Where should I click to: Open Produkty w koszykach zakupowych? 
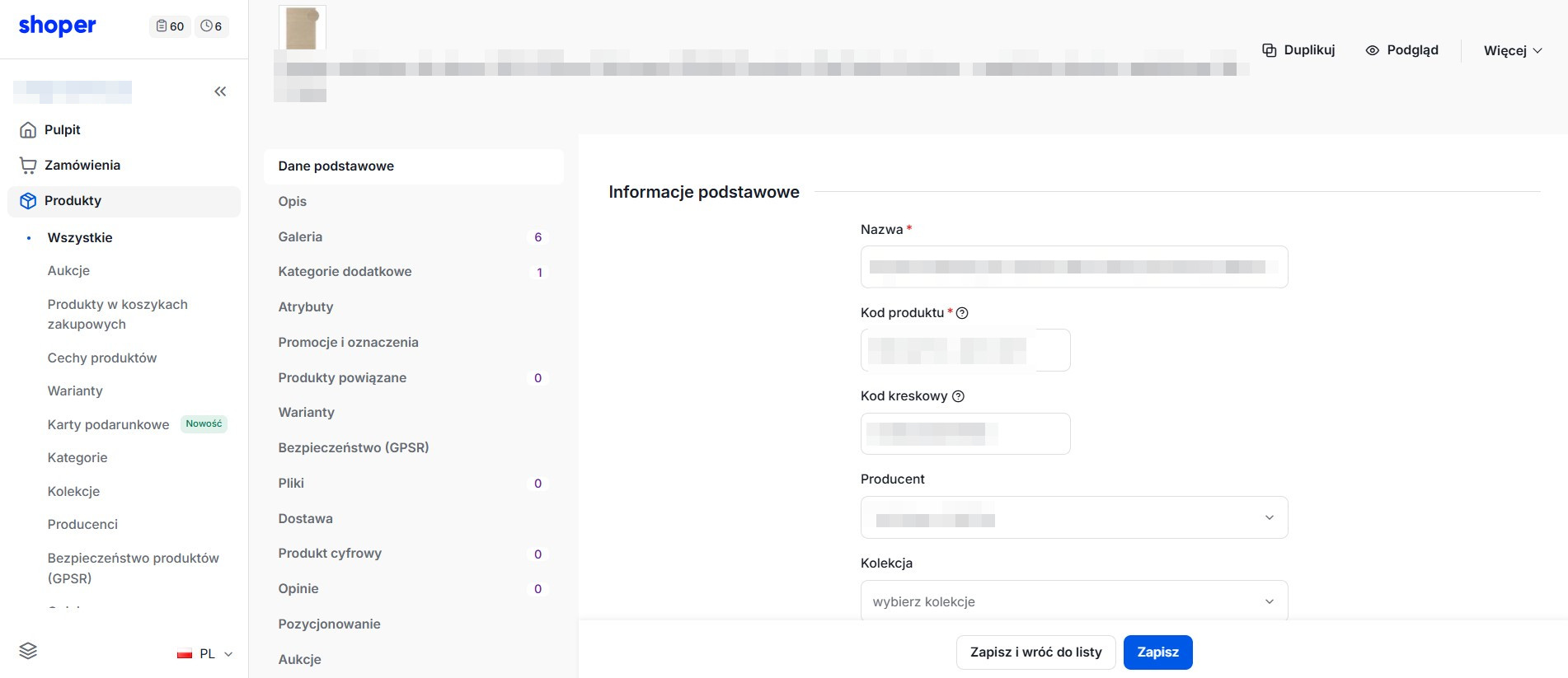118,314
